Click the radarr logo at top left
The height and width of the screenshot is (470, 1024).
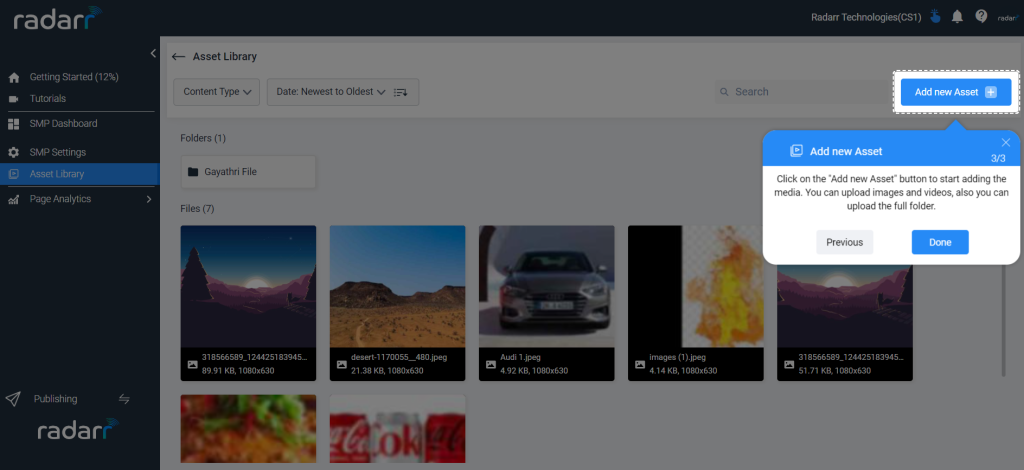58,18
